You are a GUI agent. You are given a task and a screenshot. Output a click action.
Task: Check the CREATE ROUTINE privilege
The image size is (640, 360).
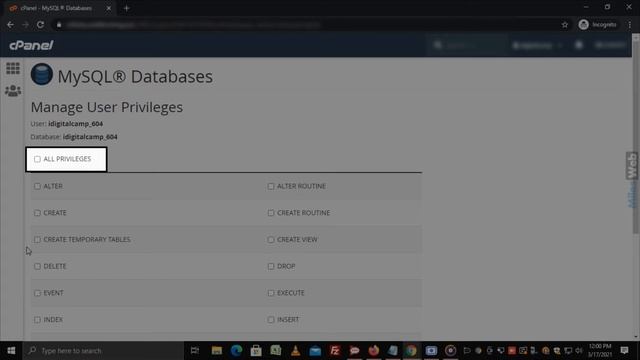(x=271, y=213)
